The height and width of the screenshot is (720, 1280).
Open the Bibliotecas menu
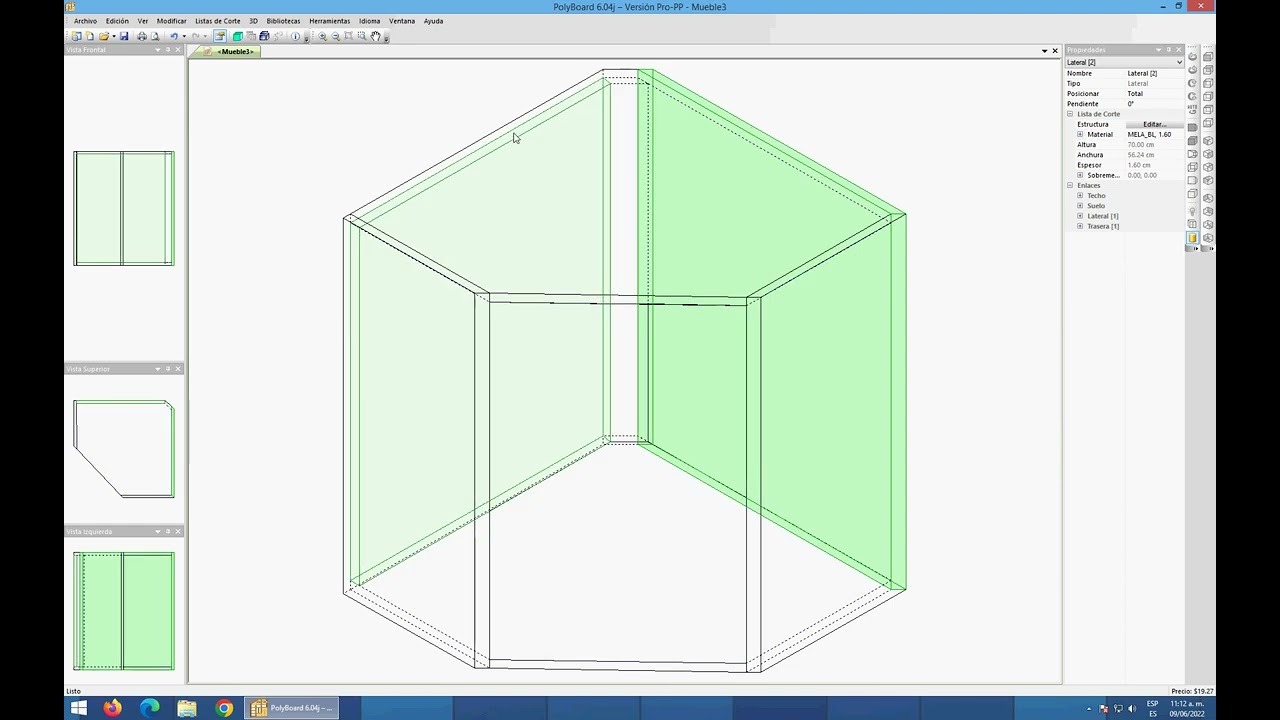coord(283,21)
